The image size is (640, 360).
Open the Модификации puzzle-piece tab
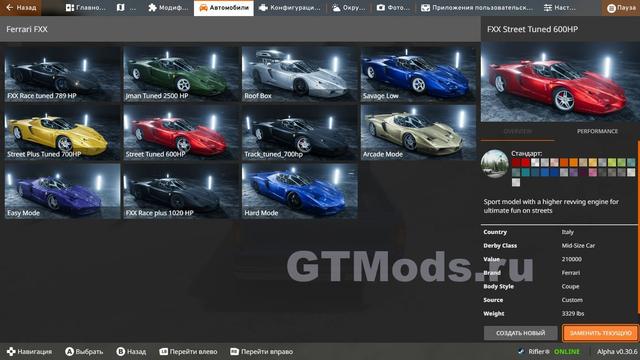coord(168,8)
